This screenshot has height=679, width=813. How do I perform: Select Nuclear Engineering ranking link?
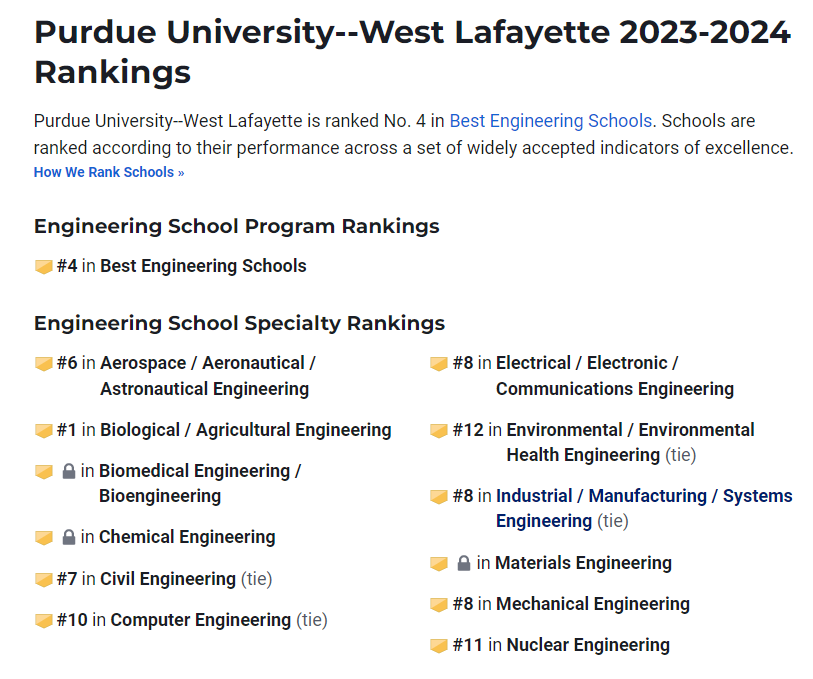[x=588, y=645]
